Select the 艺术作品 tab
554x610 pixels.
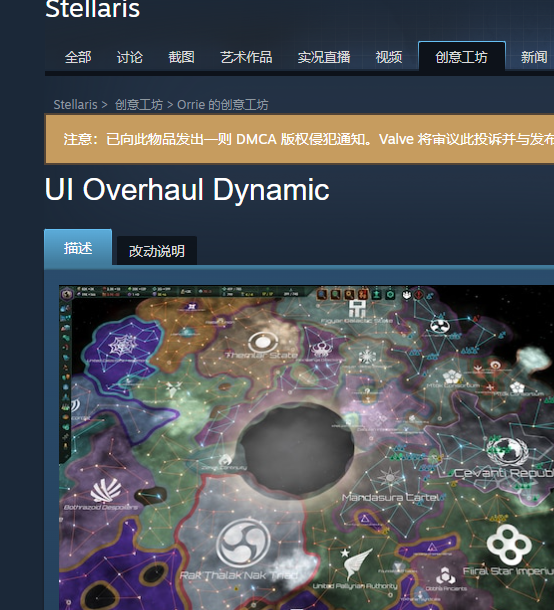coord(246,57)
